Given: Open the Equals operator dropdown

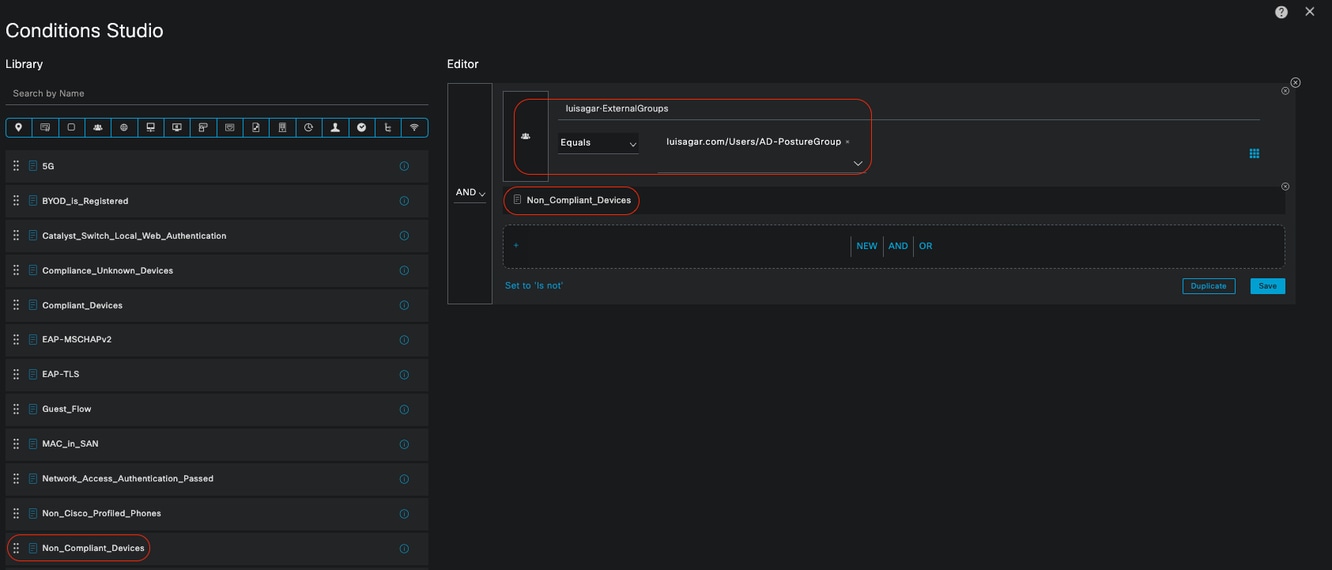Looking at the screenshot, I should 598,143.
